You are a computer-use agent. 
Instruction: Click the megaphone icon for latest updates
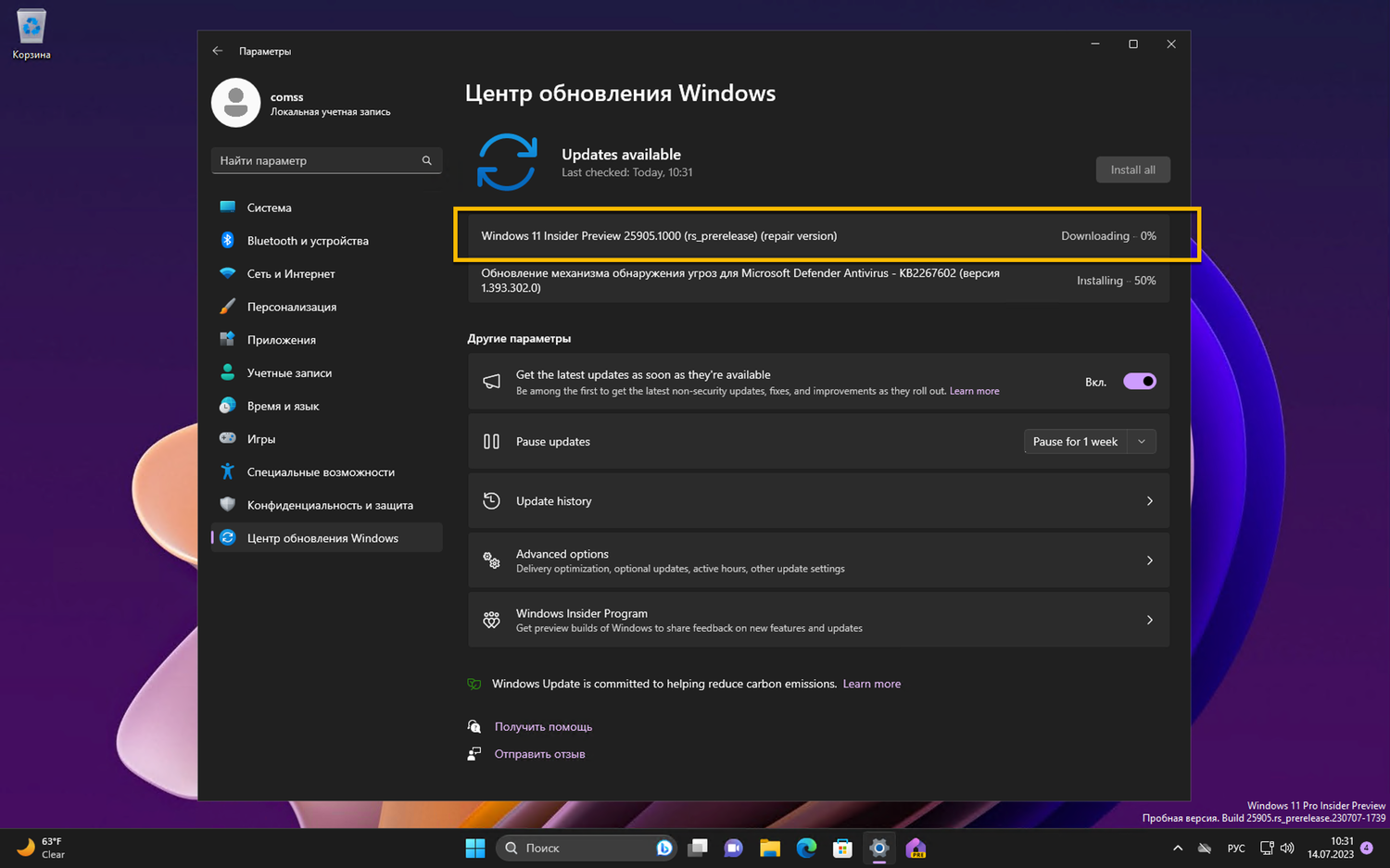[x=491, y=382]
